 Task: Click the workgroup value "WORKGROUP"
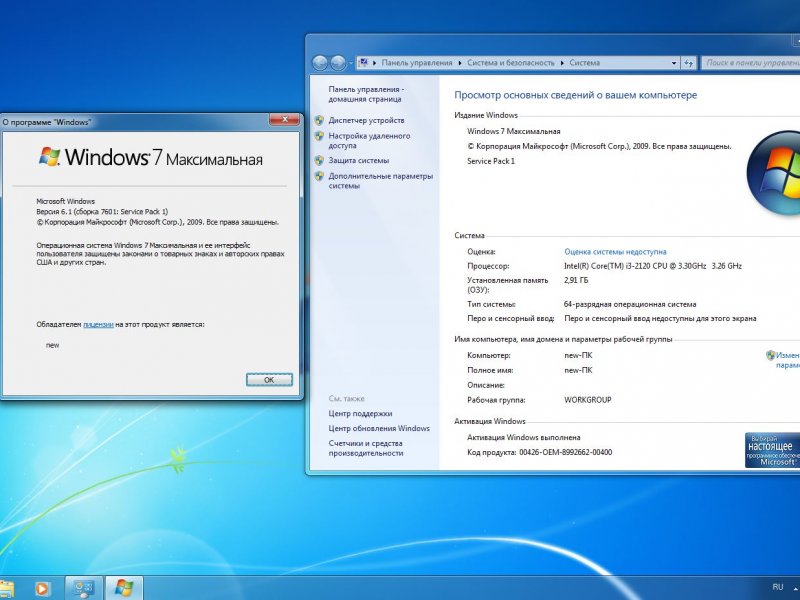pyautogui.click(x=588, y=400)
